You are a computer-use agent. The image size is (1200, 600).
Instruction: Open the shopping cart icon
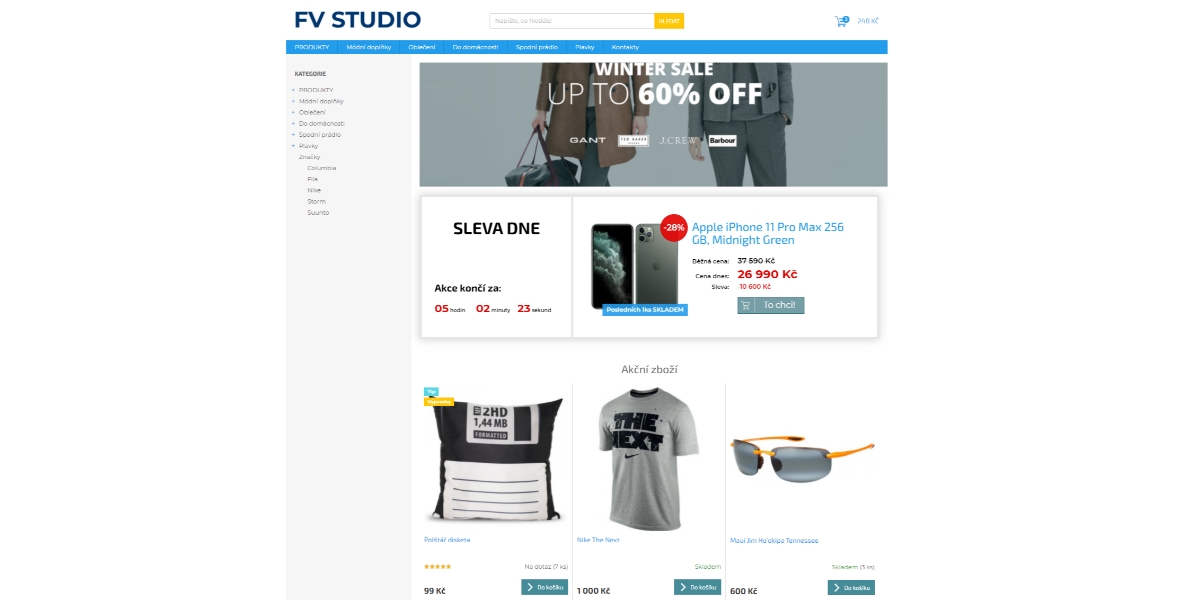(841, 21)
